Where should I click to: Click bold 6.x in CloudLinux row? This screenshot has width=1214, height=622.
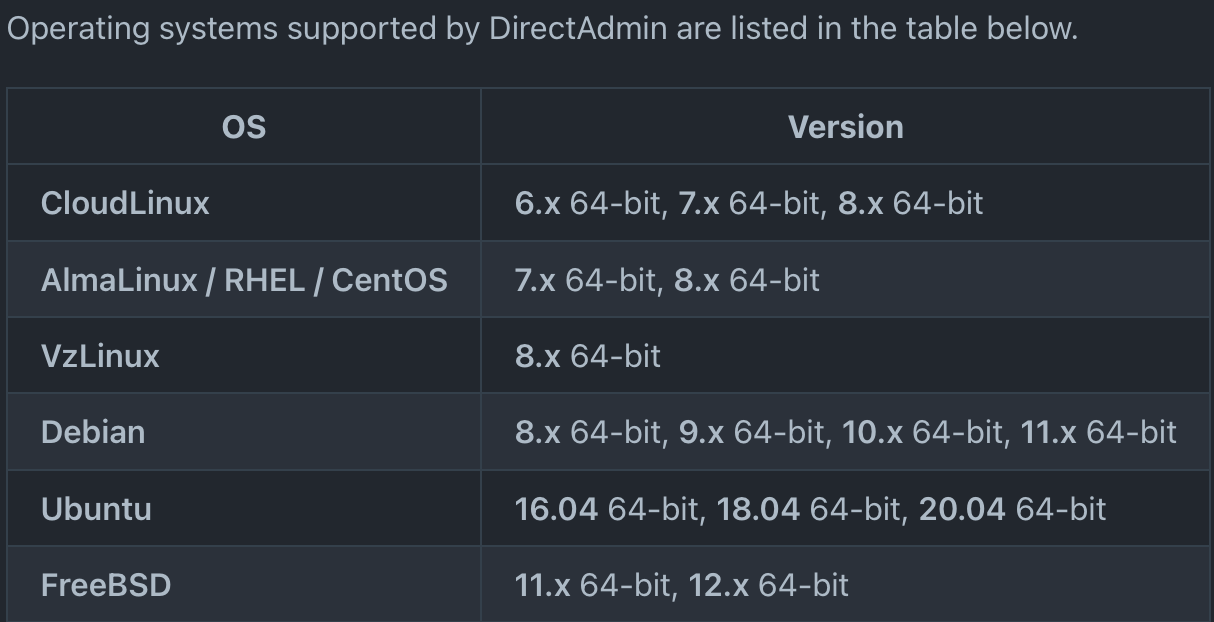point(538,204)
